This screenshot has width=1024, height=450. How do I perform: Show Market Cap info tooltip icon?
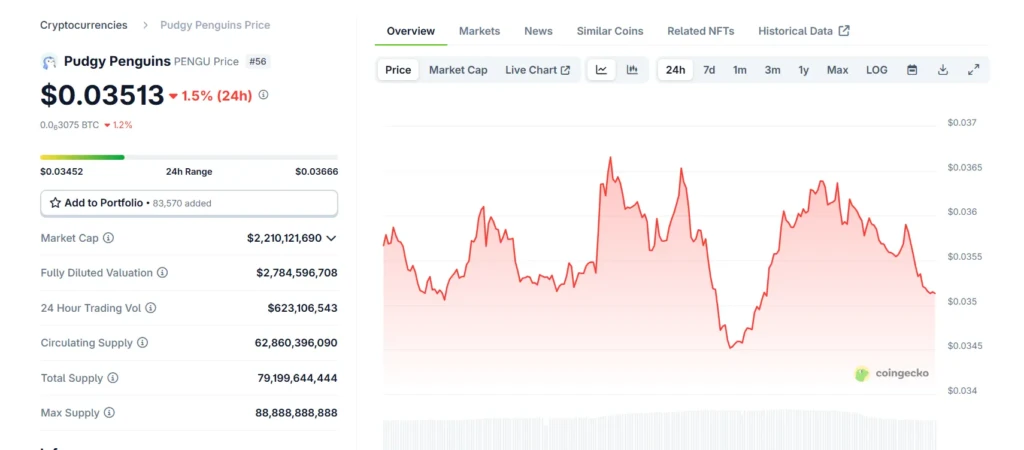click(x=108, y=238)
